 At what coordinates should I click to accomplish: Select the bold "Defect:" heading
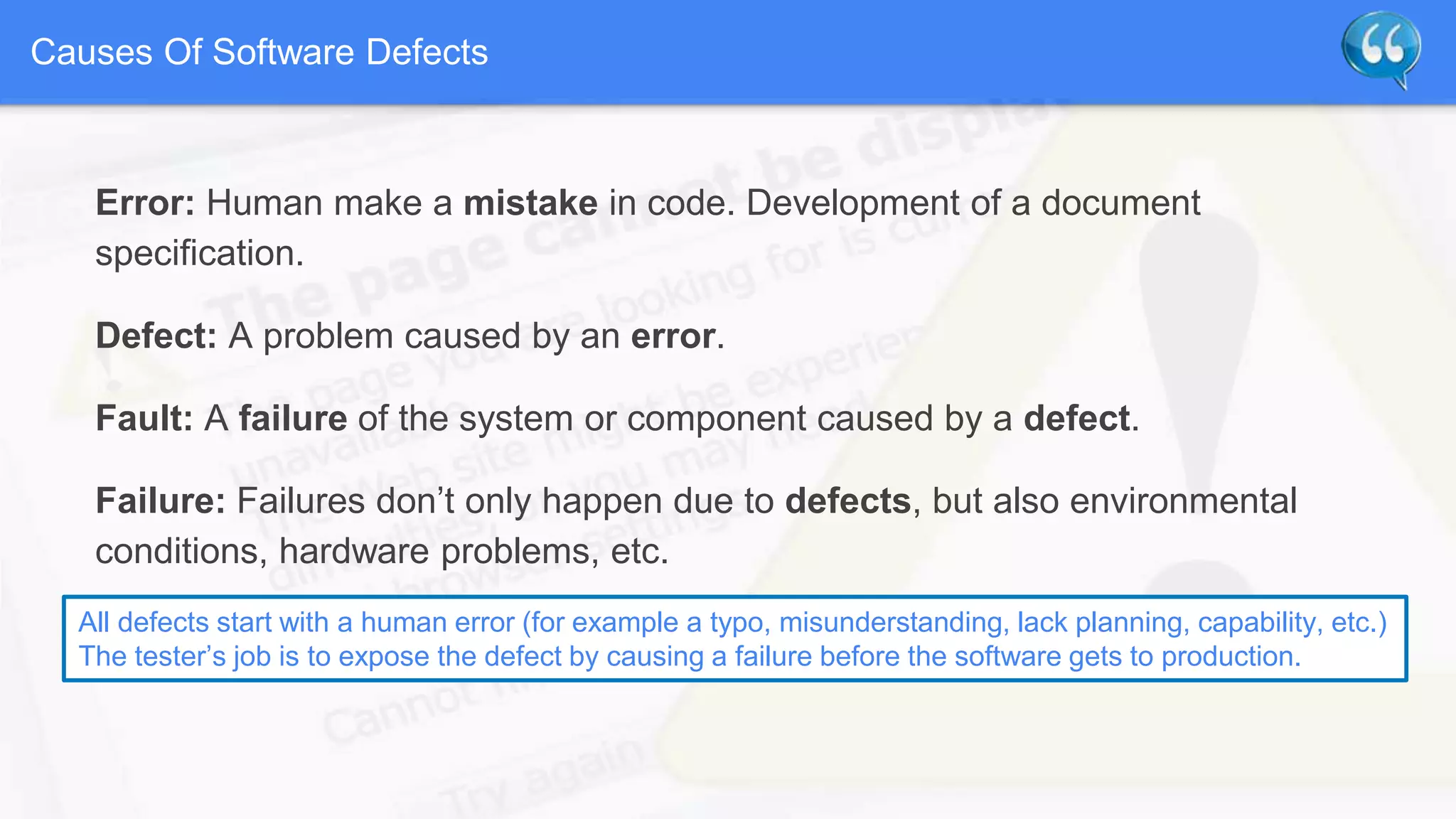(156, 336)
